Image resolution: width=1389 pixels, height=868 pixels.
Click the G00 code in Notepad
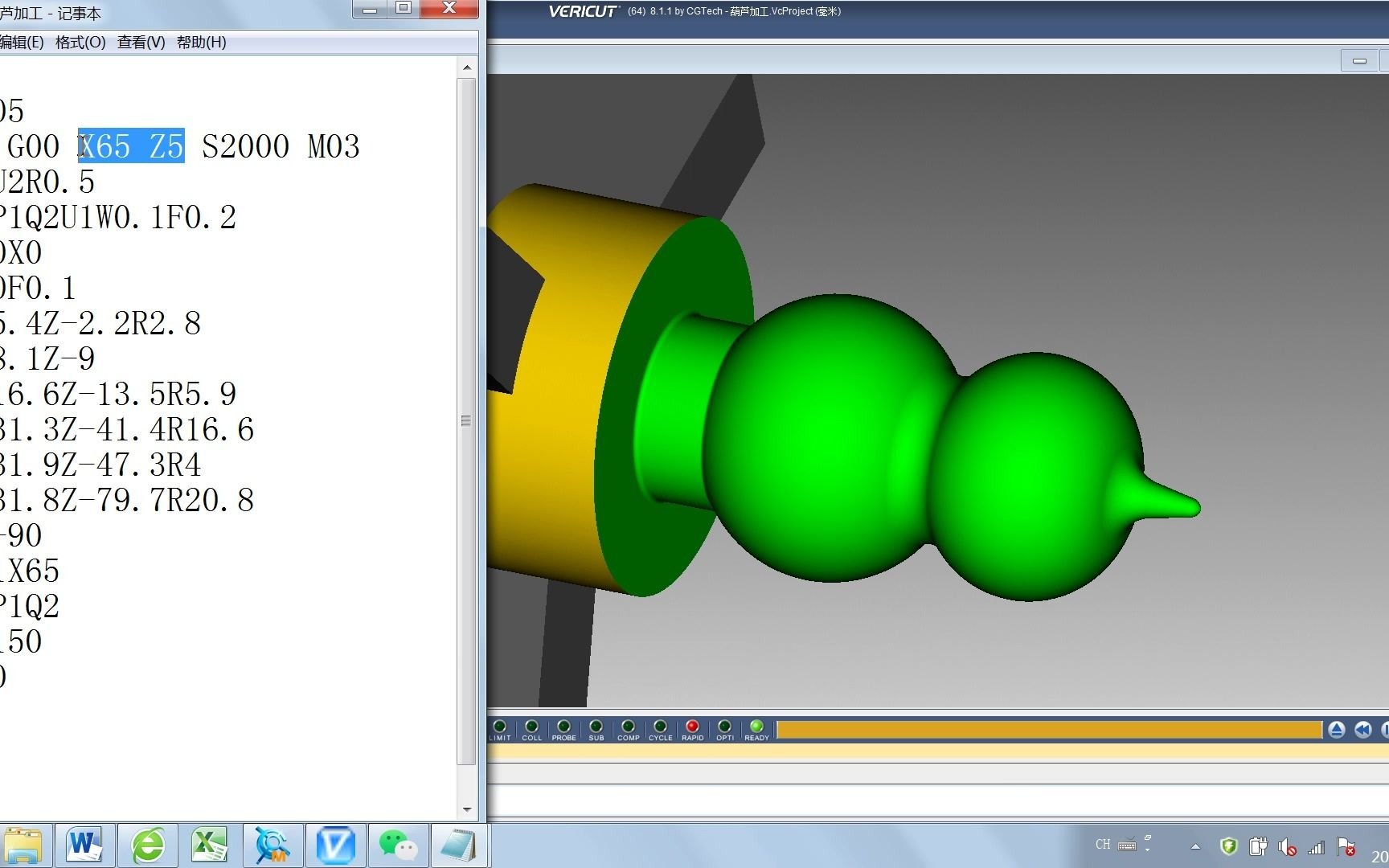click(x=33, y=146)
